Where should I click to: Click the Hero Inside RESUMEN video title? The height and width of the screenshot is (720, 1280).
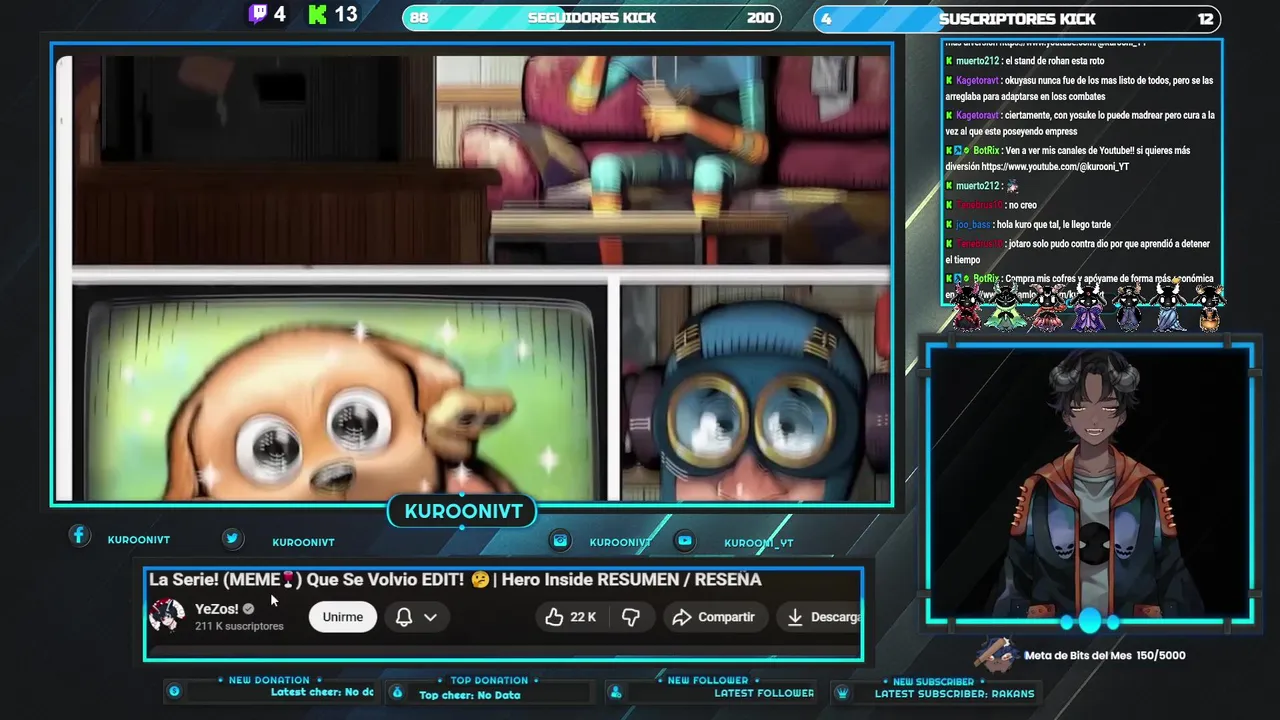(x=455, y=580)
